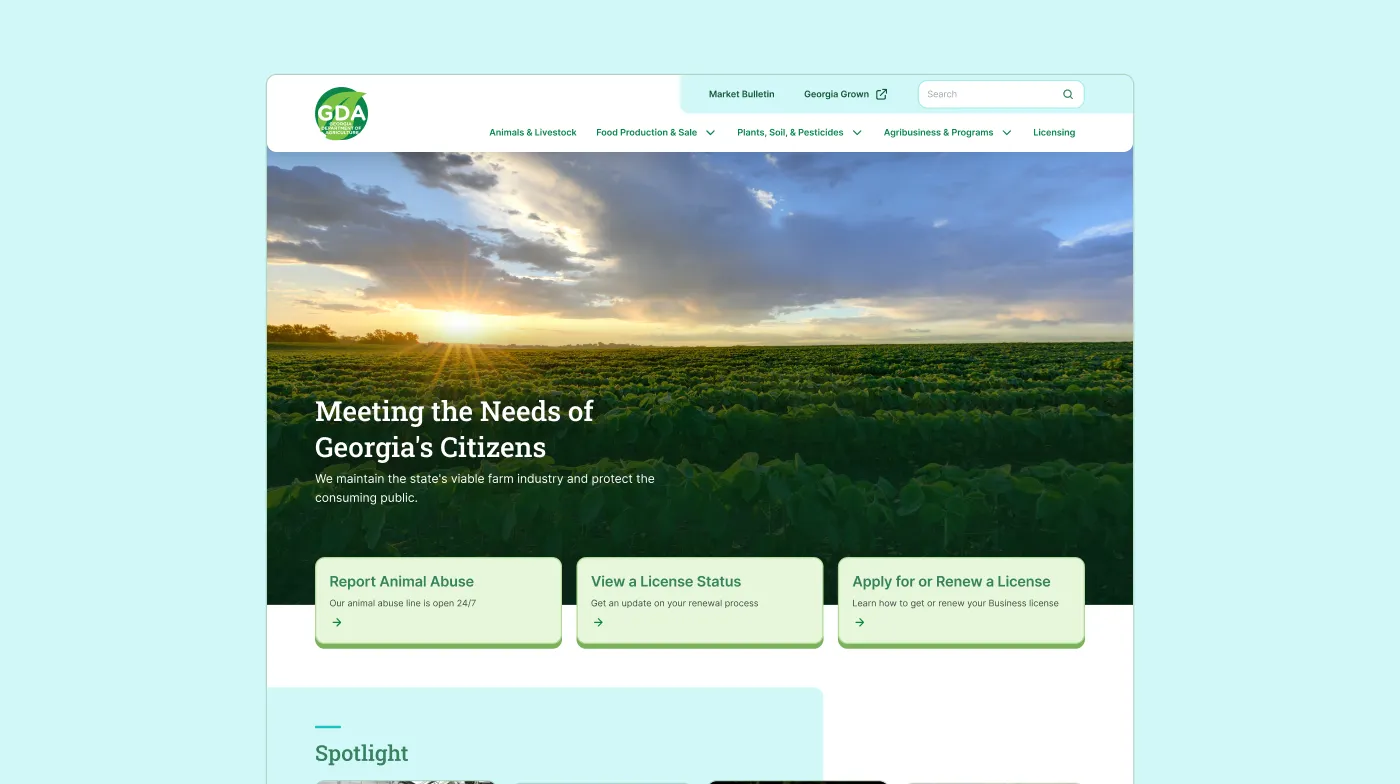Click the search magnifier icon
The image size is (1400, 784).
1067,94
